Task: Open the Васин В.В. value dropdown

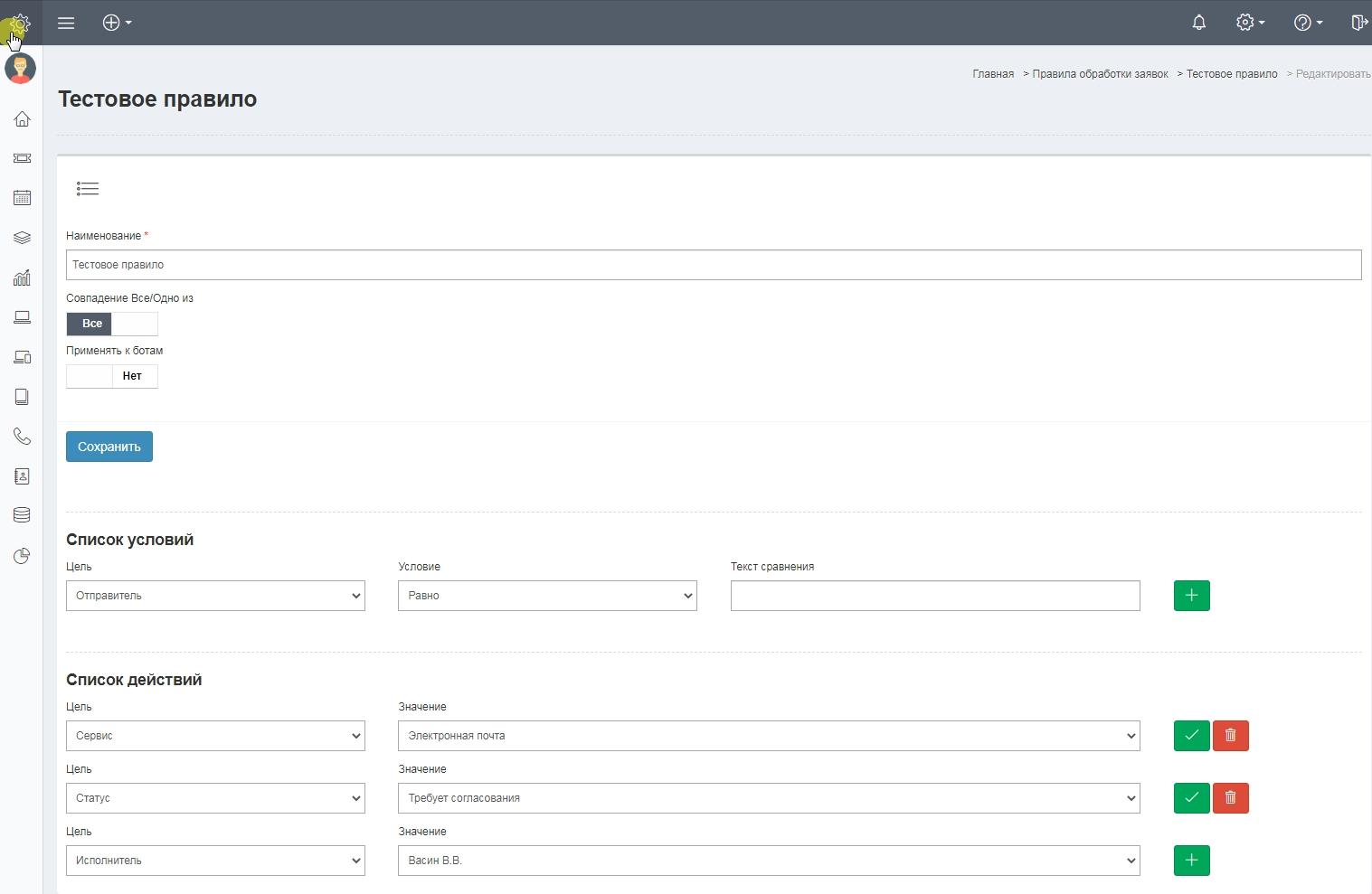Action: (769, 861)
